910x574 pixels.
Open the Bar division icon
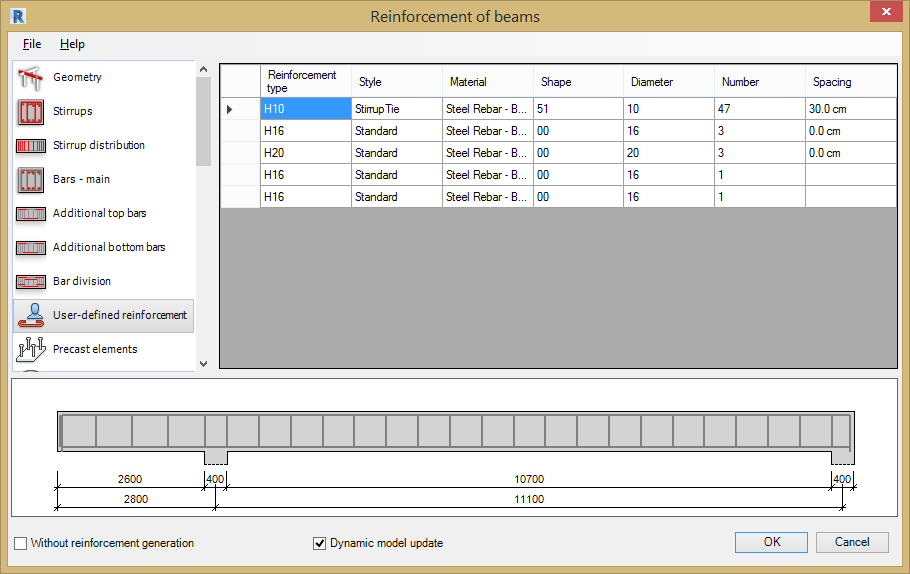(32, 282)
